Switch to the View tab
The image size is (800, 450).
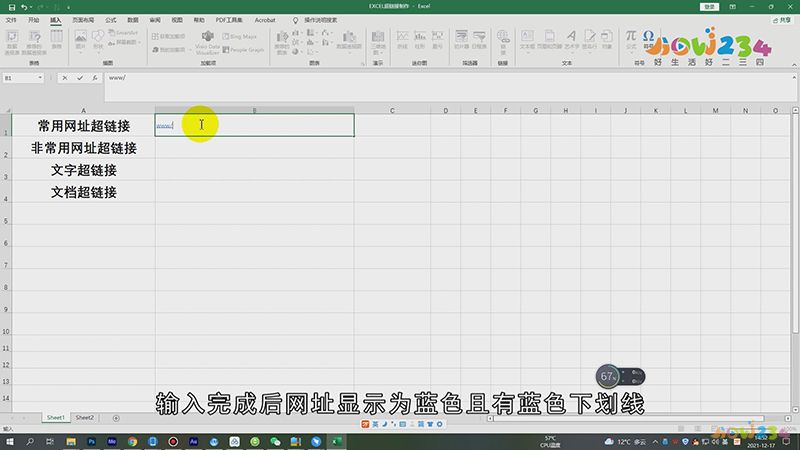177,20
